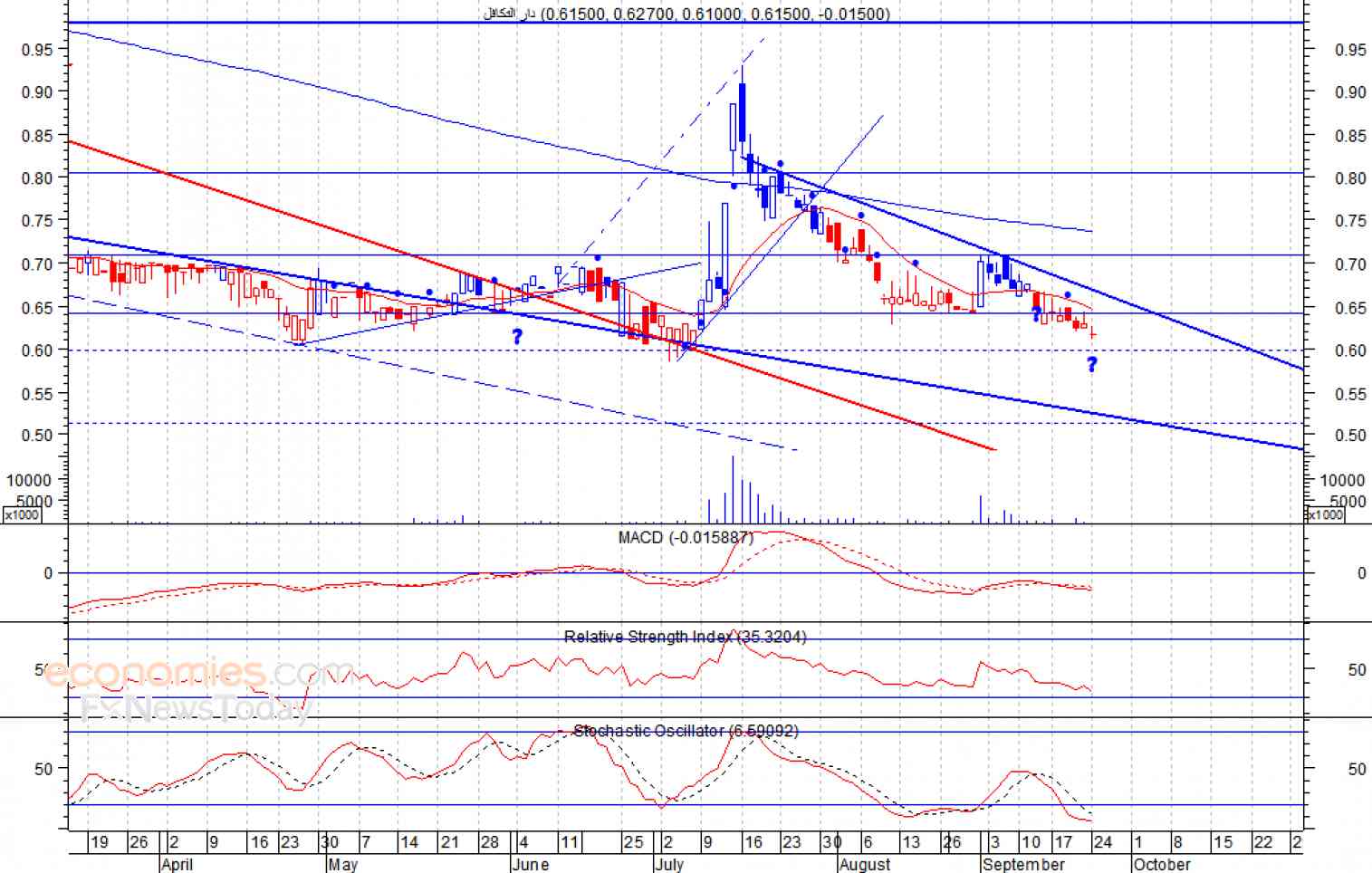Click the date tick labeled 17
Viewport: 1372px width, 873px height.
point(1064,842)
